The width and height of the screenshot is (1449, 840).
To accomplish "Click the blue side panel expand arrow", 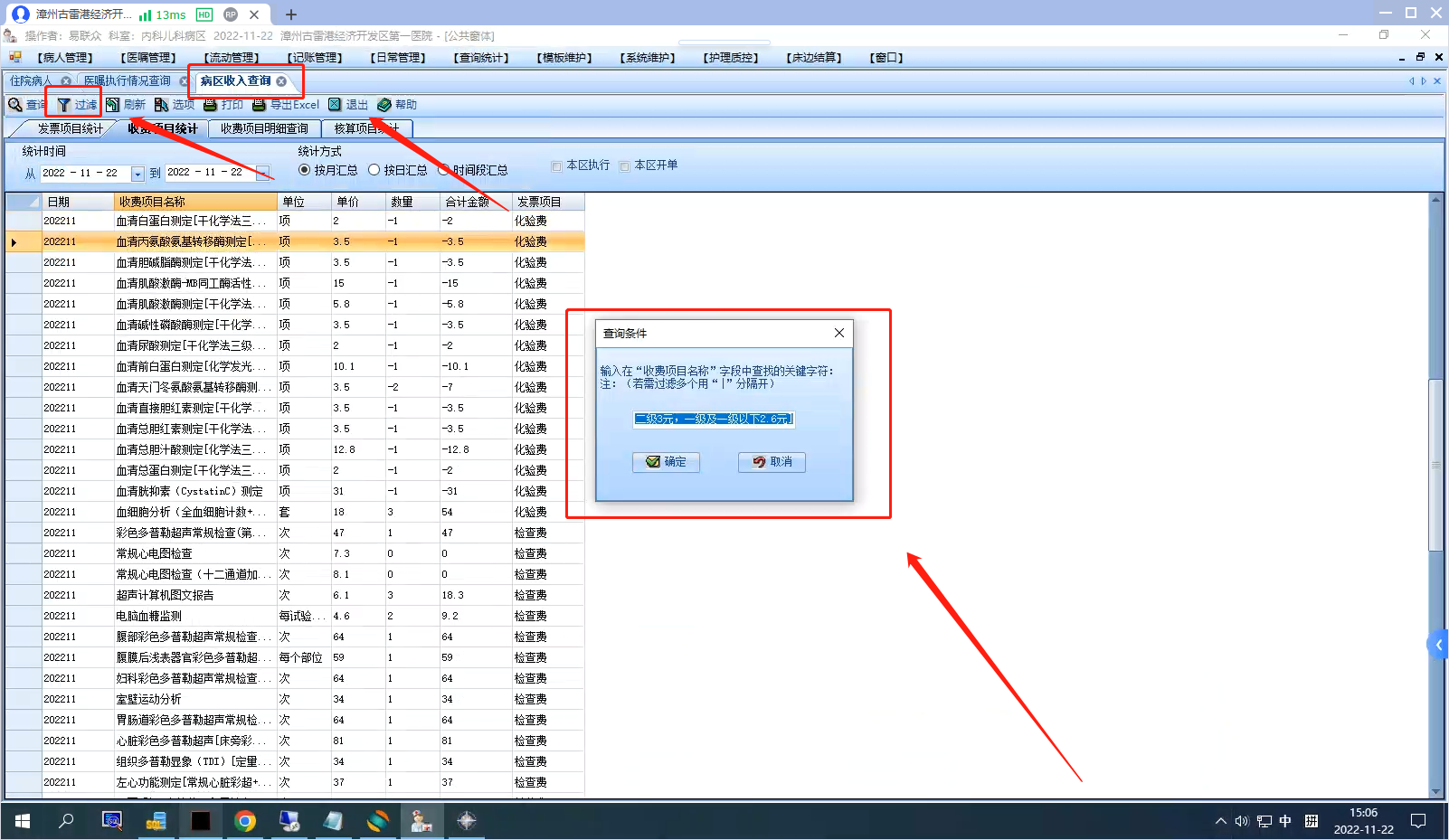I will pyautogui.click(x=1438, y=645).
